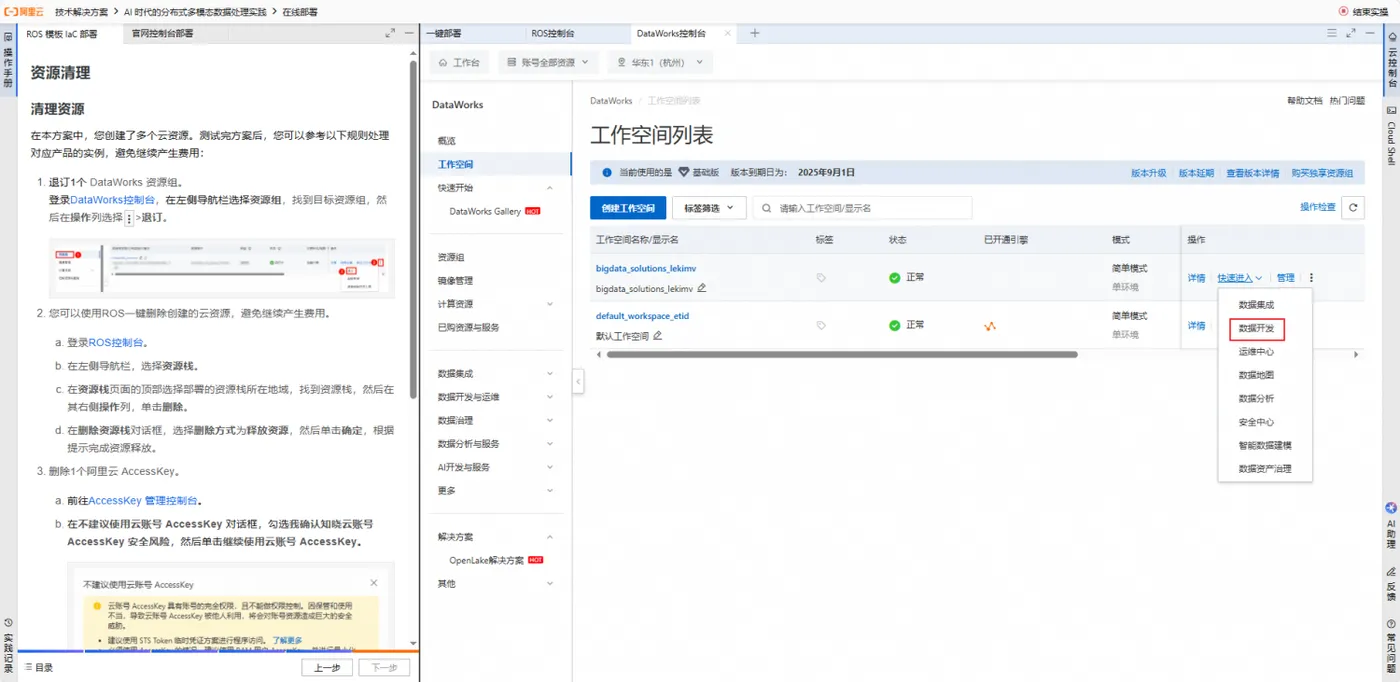Click the search magnifier in workspace search box
Viewport: 1400px width, 682px height.
[767, 208]
